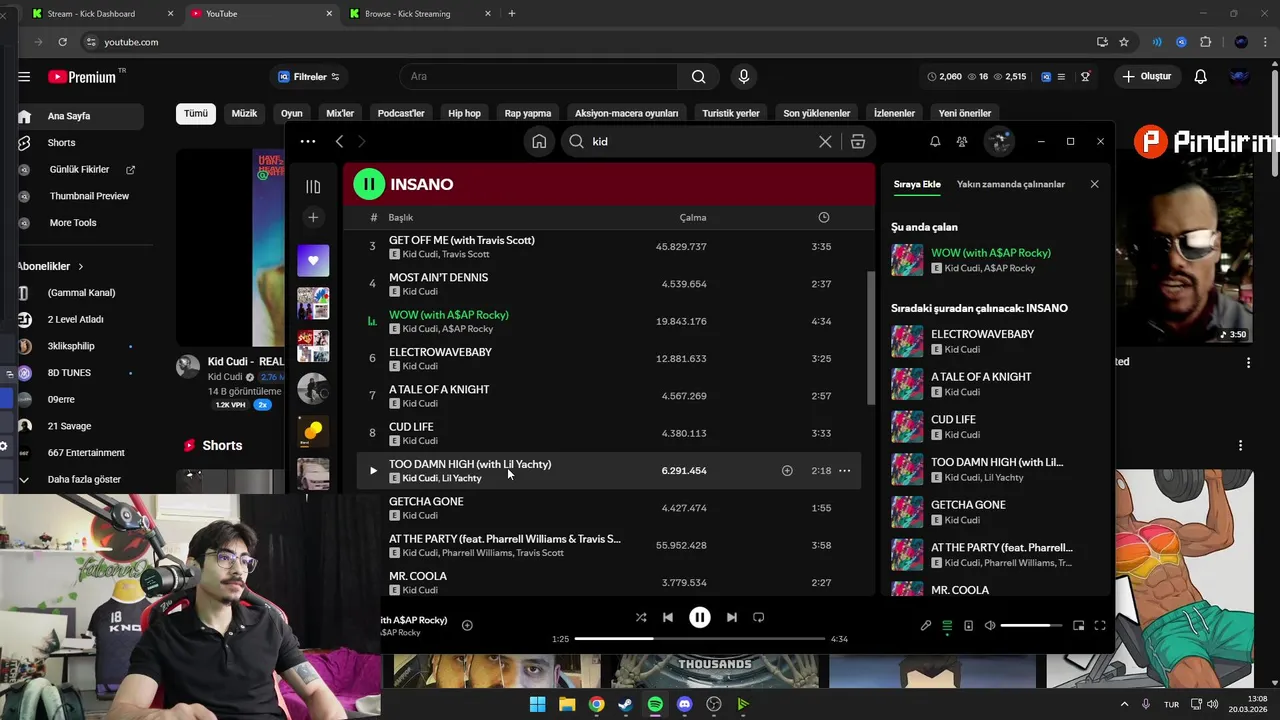
Task: Open new browser tab with plus button
Action: pos(511,14)
